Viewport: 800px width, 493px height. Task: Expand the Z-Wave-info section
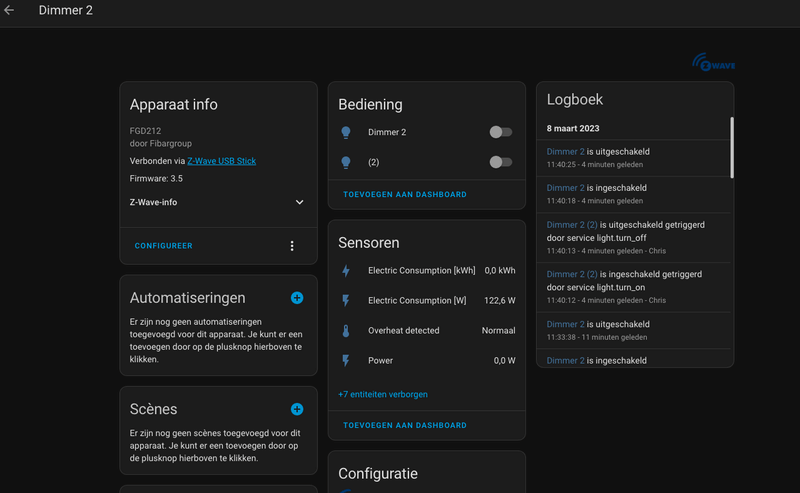[299, 202]
